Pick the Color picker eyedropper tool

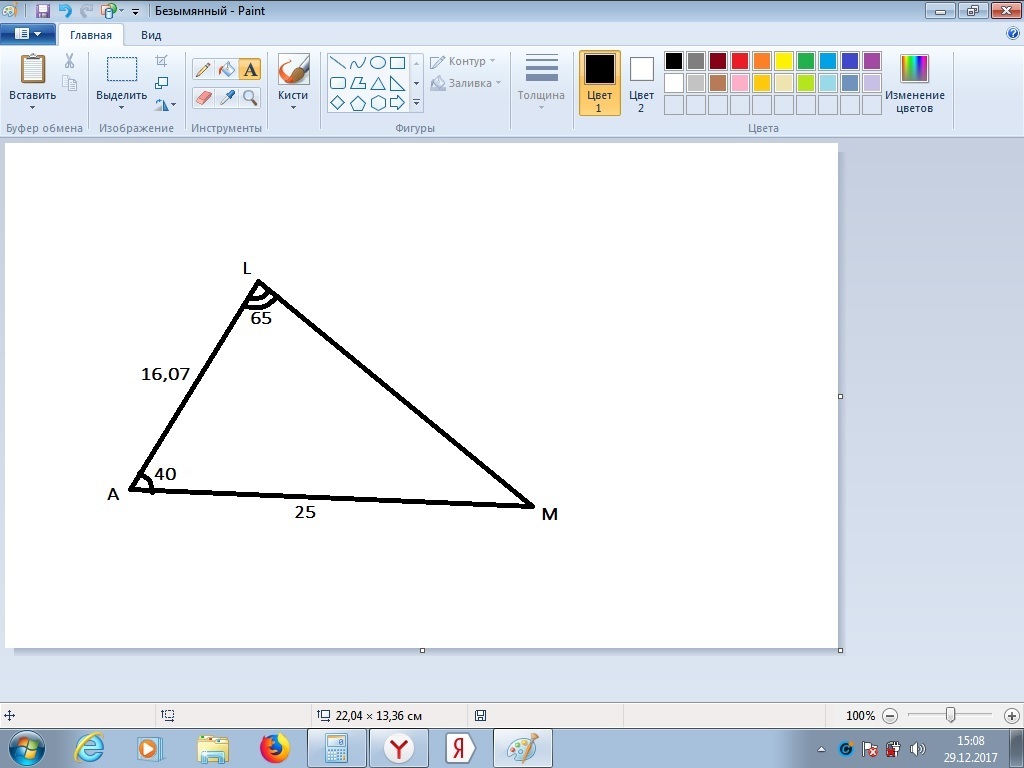(x=227, y=97)
